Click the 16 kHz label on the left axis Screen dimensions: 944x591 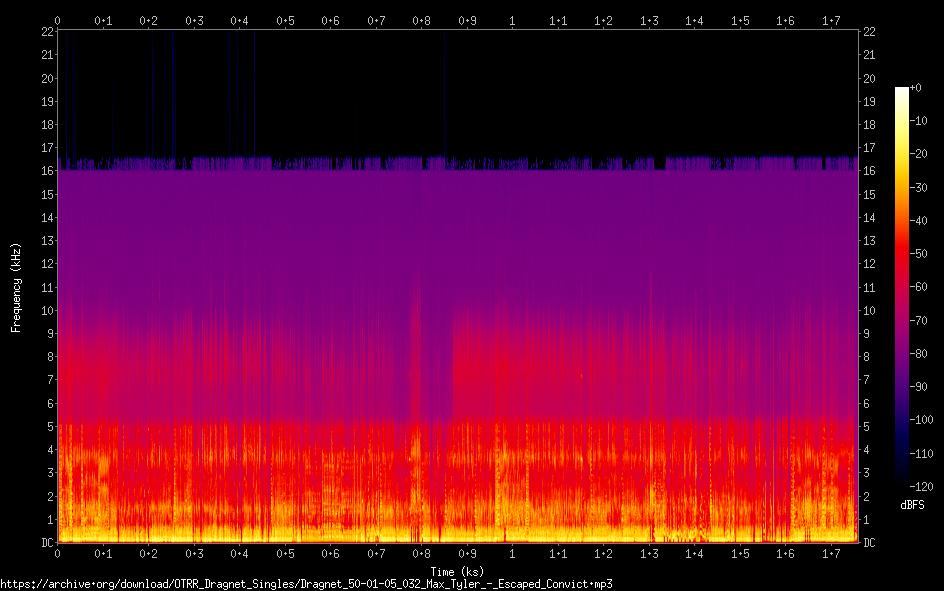click(45, 172)
